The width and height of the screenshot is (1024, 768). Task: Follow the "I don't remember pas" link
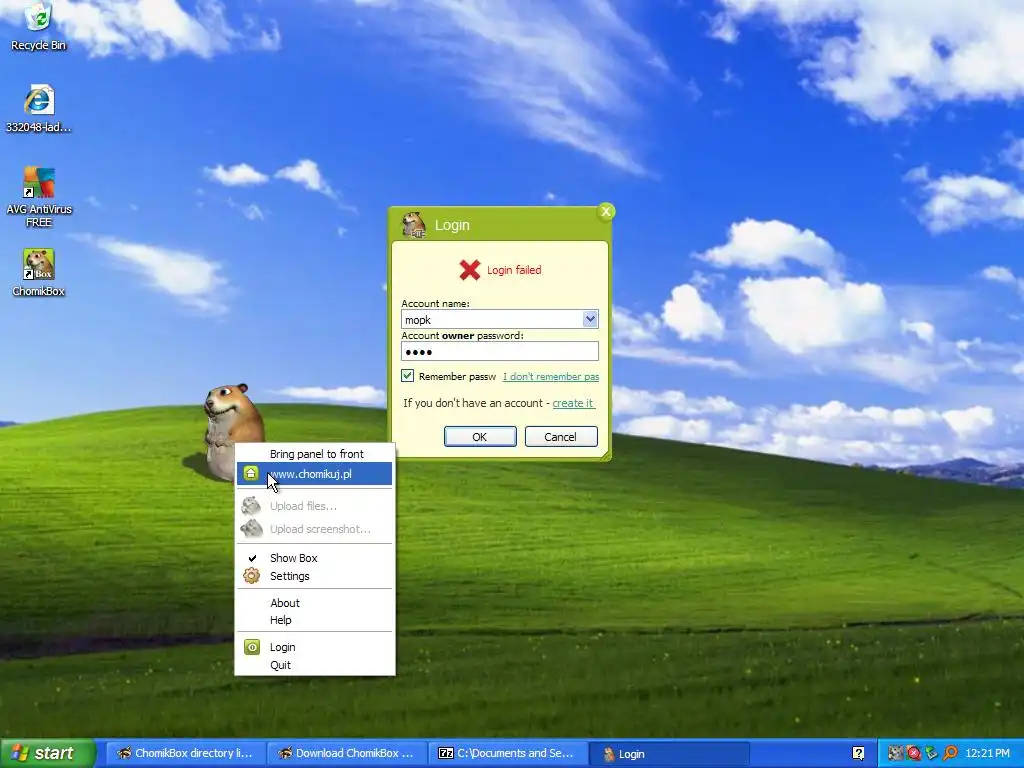(x=551, y=376)
